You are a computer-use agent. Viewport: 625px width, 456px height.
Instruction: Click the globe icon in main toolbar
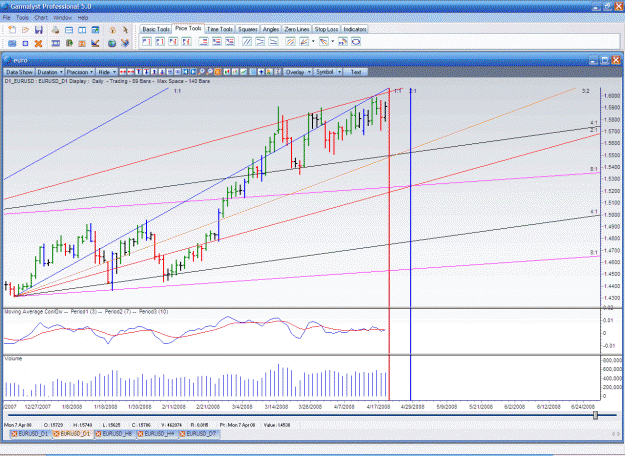112,43
